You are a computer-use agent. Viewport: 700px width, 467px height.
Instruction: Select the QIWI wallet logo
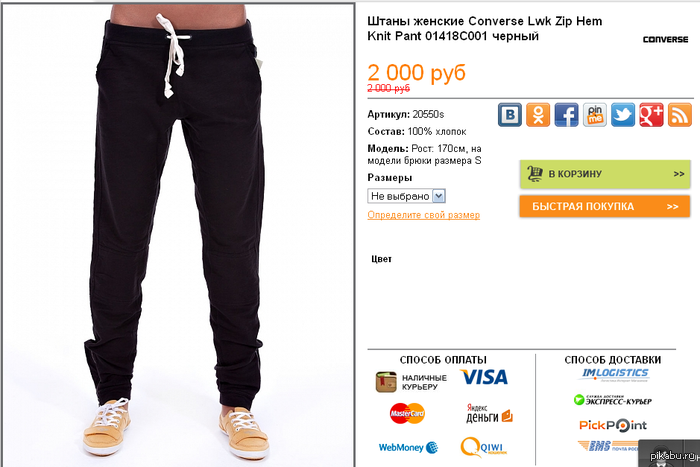pos(484,447)
